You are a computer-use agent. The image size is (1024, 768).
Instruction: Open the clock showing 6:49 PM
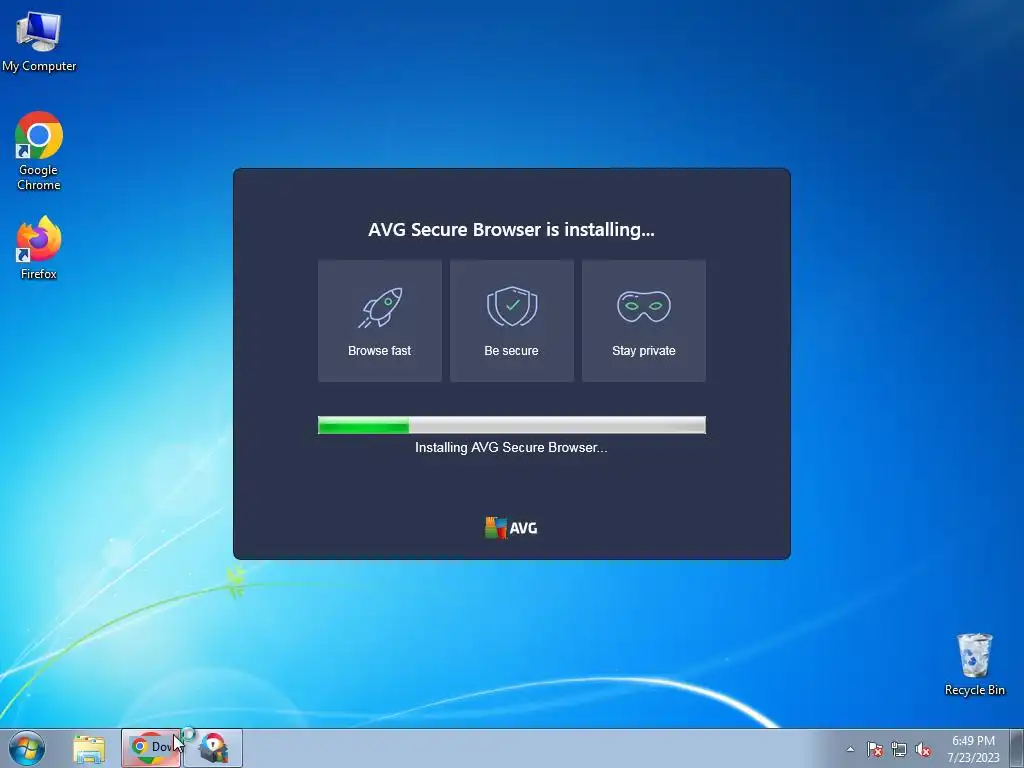(973, 749)
